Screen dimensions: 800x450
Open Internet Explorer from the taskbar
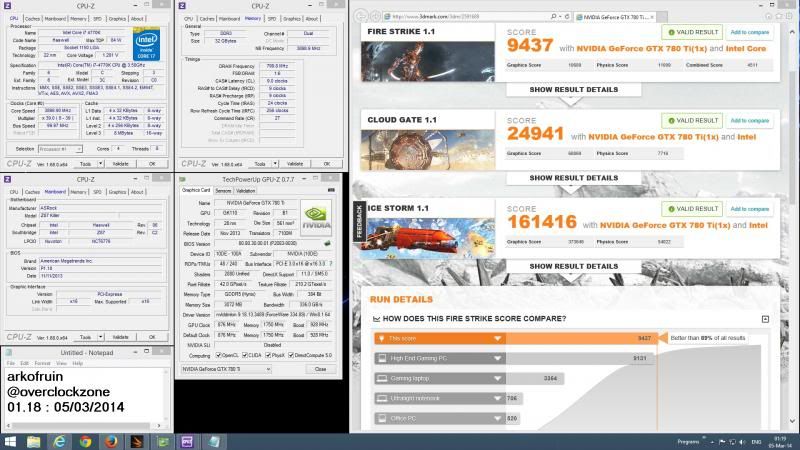click(x=60, y=440)
